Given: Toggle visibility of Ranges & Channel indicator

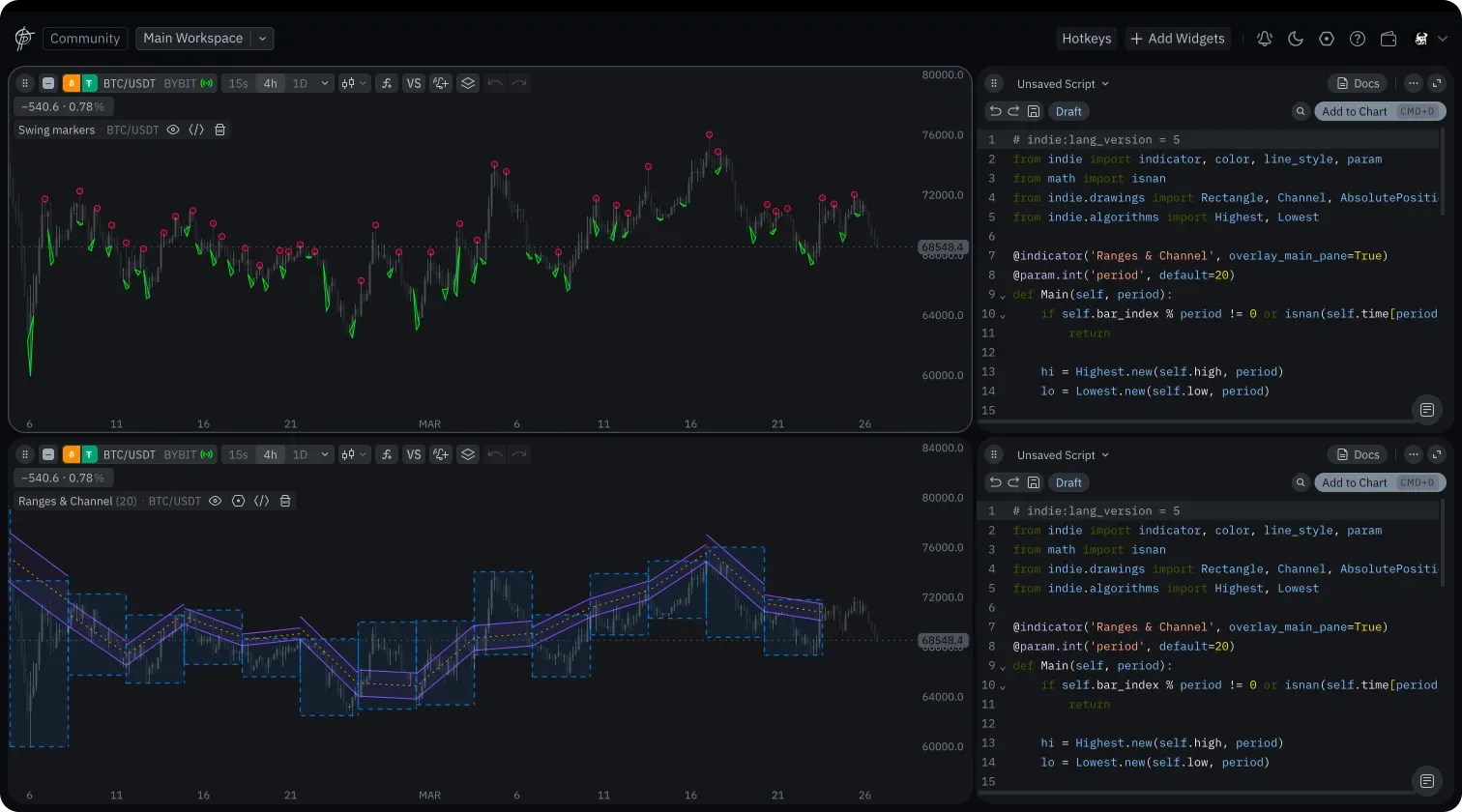Looking at the screenshot, I should [x=215, y=501].
